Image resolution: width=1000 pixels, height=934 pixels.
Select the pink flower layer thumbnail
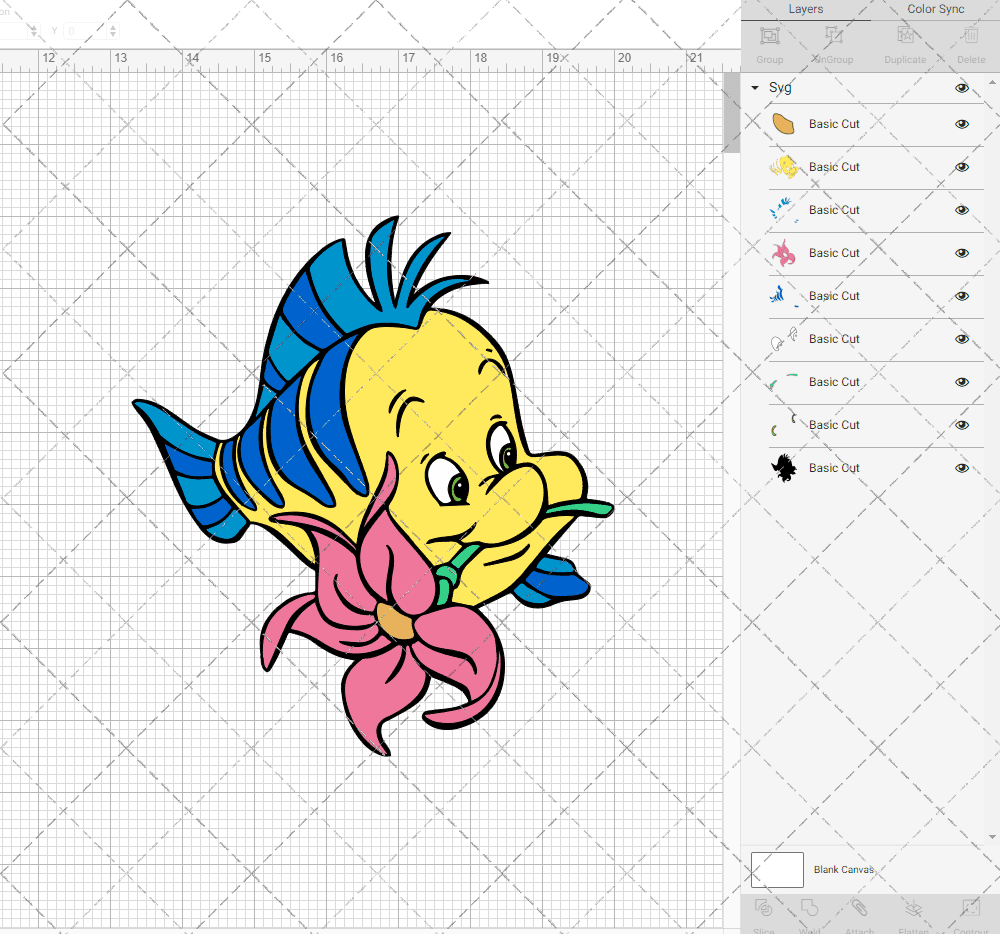coord(784,253)
